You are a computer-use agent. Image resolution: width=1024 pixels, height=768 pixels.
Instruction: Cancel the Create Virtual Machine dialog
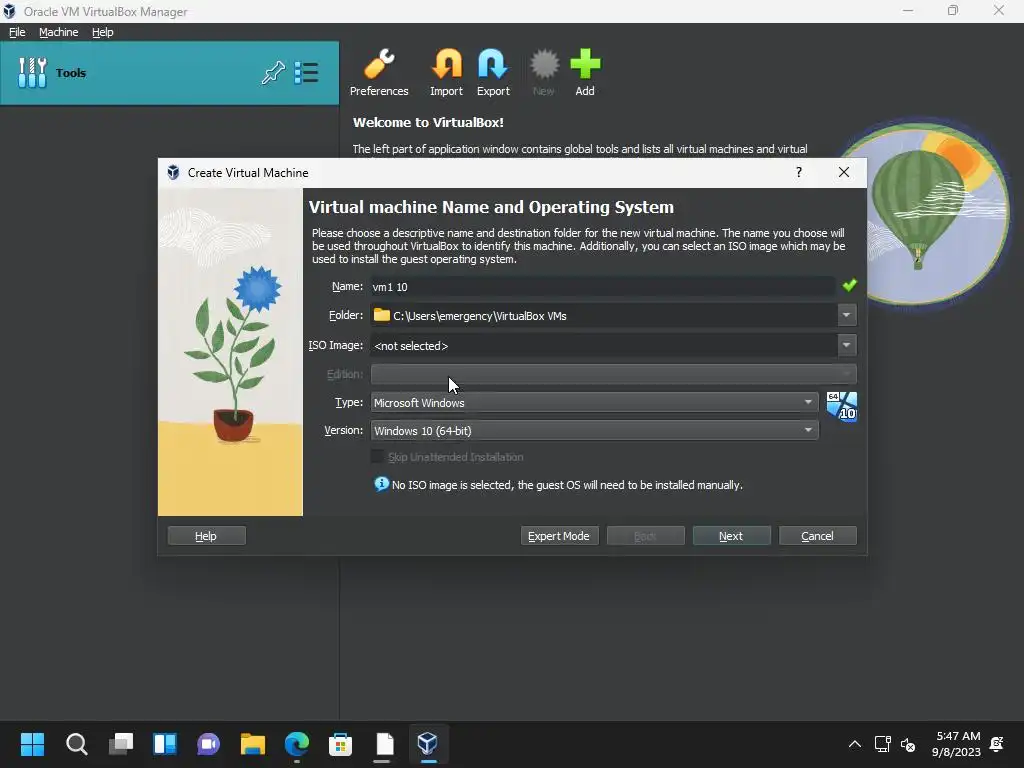(818, 536)
